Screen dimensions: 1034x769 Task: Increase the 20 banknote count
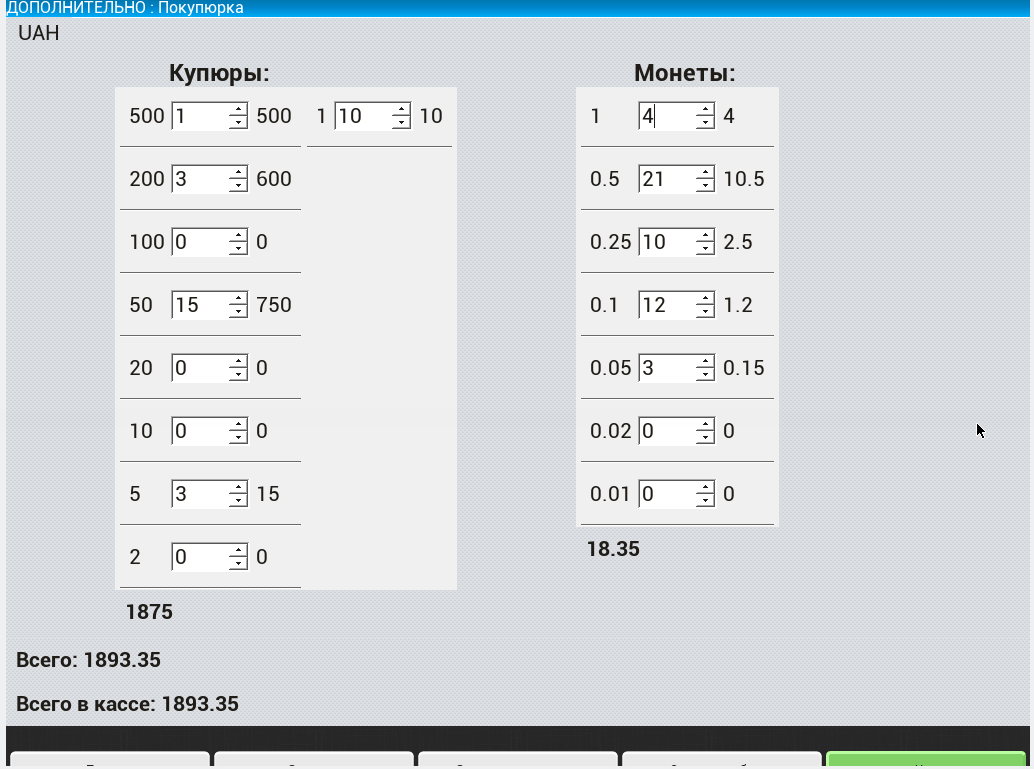pyautogui.click(x=238, y=361)
